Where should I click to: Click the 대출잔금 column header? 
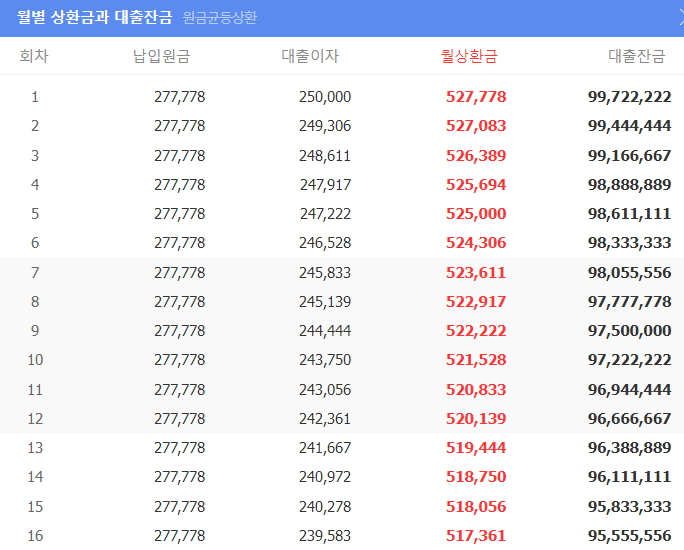(636, 56)
